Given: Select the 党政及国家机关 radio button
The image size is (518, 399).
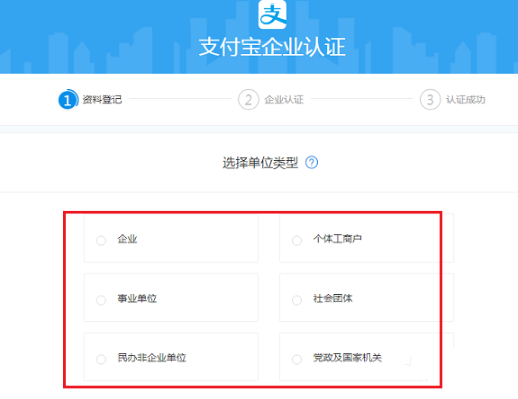Looking at the screenshot, I should [x=297, y=359].
